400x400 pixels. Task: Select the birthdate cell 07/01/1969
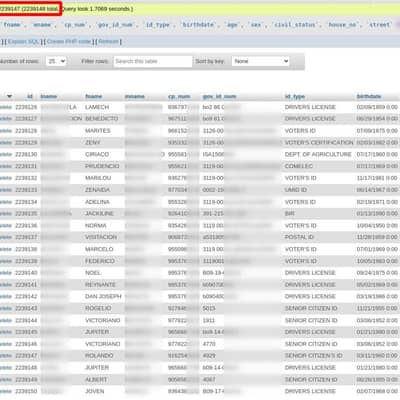(x=377, y=249)
